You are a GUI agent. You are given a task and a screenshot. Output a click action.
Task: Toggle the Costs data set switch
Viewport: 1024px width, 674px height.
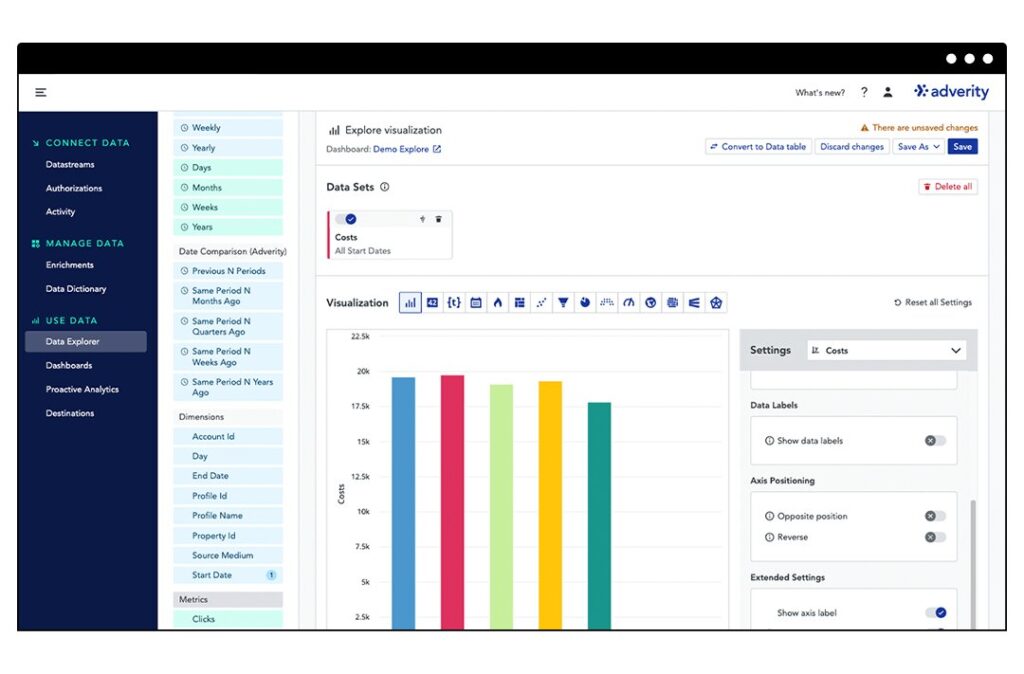point(346,219)
